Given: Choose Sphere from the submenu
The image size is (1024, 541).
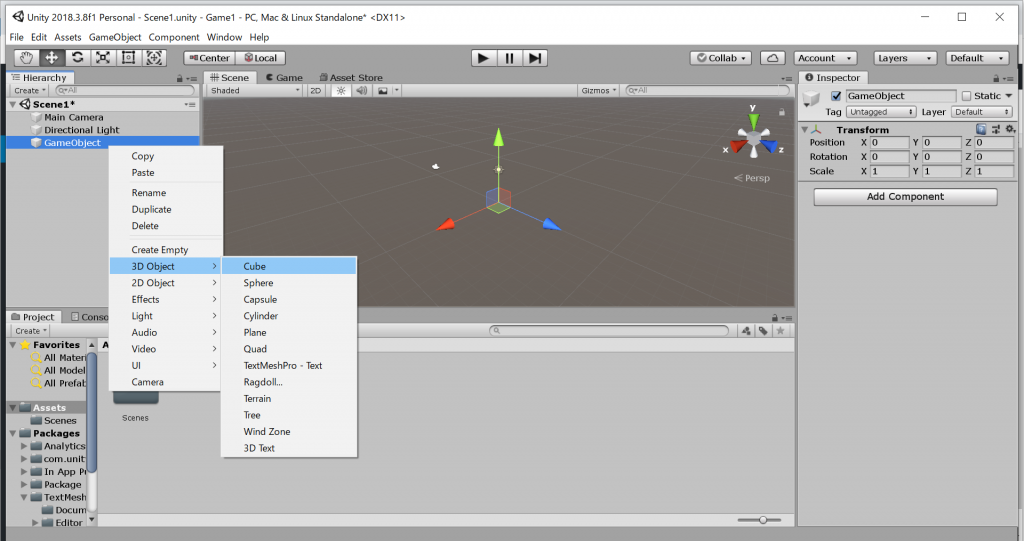Looking at the screenshot, I should [289, 283].
